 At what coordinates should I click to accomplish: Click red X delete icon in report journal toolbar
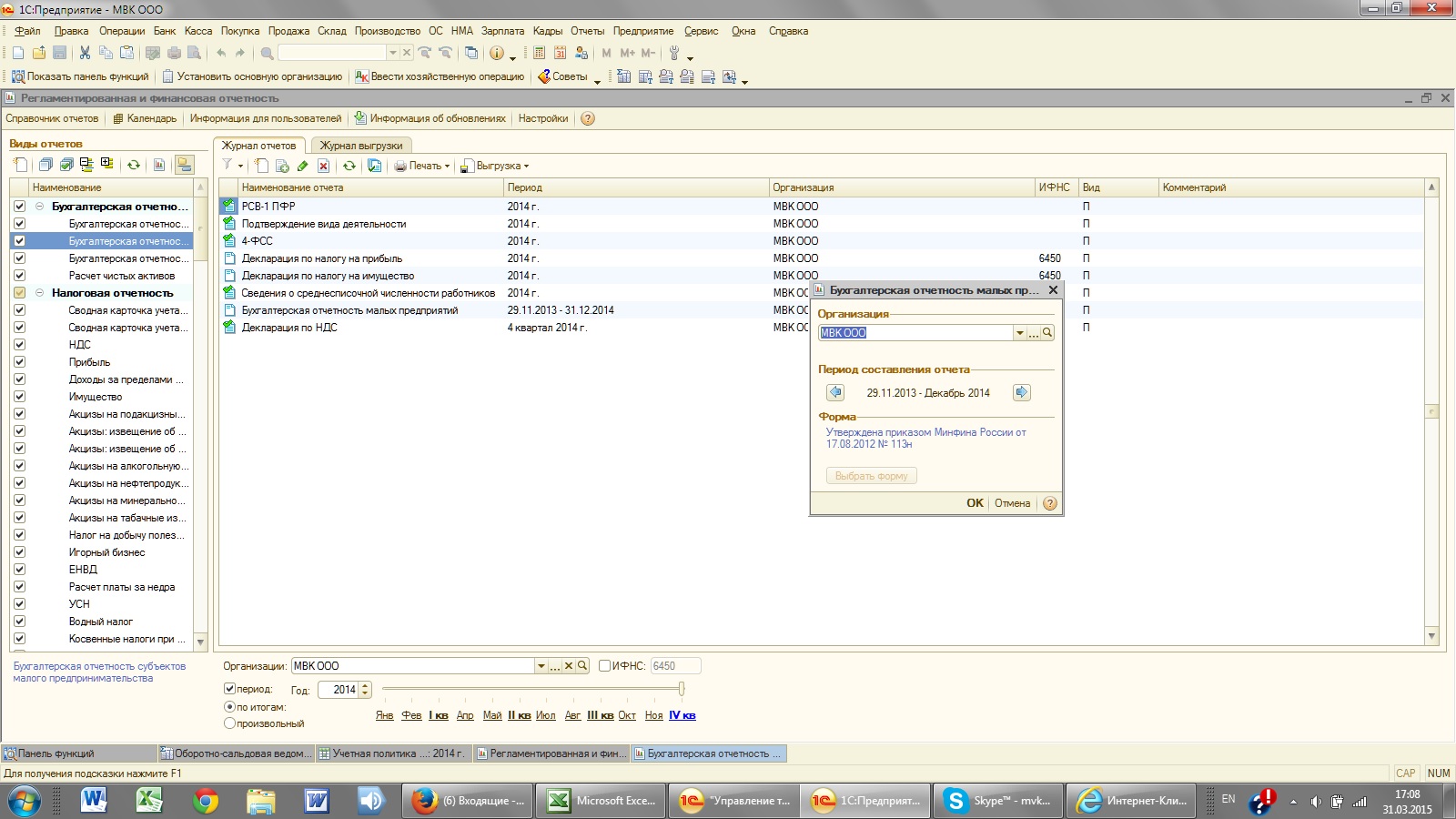[323, 166]
